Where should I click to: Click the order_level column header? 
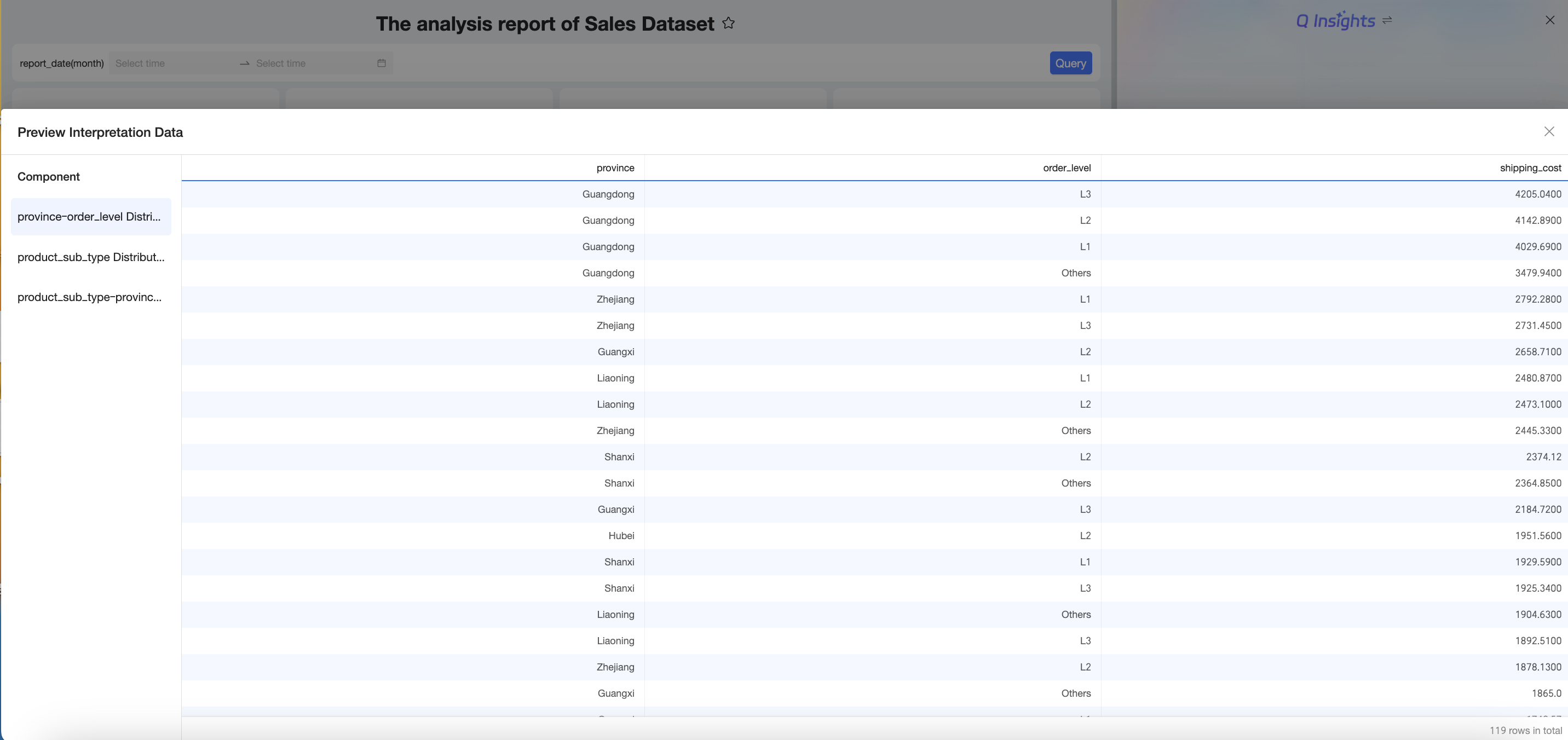(x=1067, y=168)
